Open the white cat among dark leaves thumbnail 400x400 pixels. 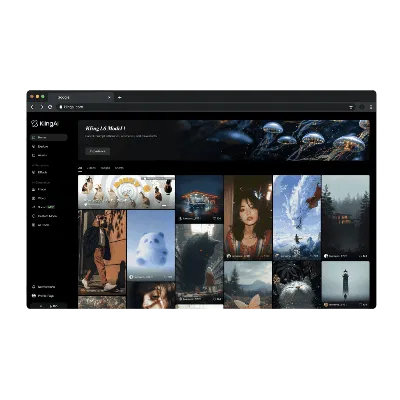297,285
